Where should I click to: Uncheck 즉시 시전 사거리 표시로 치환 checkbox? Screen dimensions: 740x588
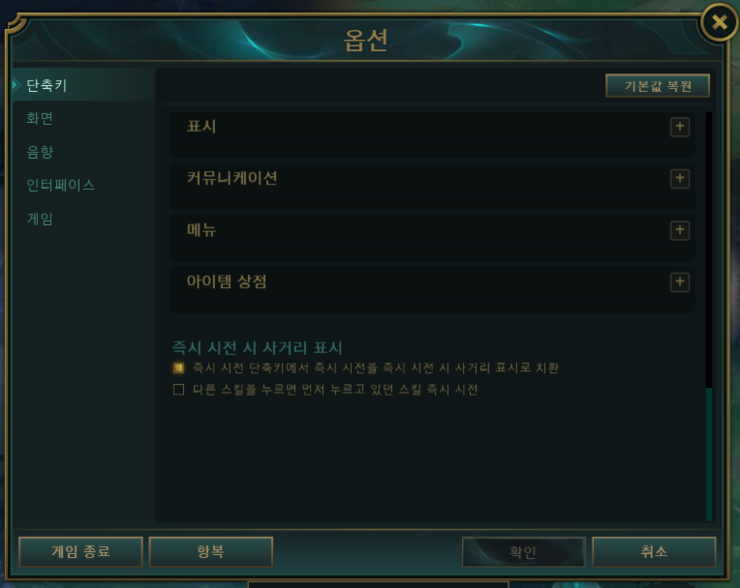coord(178,368)
